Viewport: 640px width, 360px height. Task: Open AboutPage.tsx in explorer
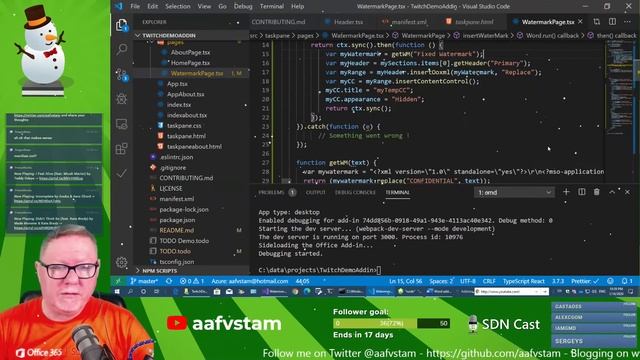tap(190, 52)
